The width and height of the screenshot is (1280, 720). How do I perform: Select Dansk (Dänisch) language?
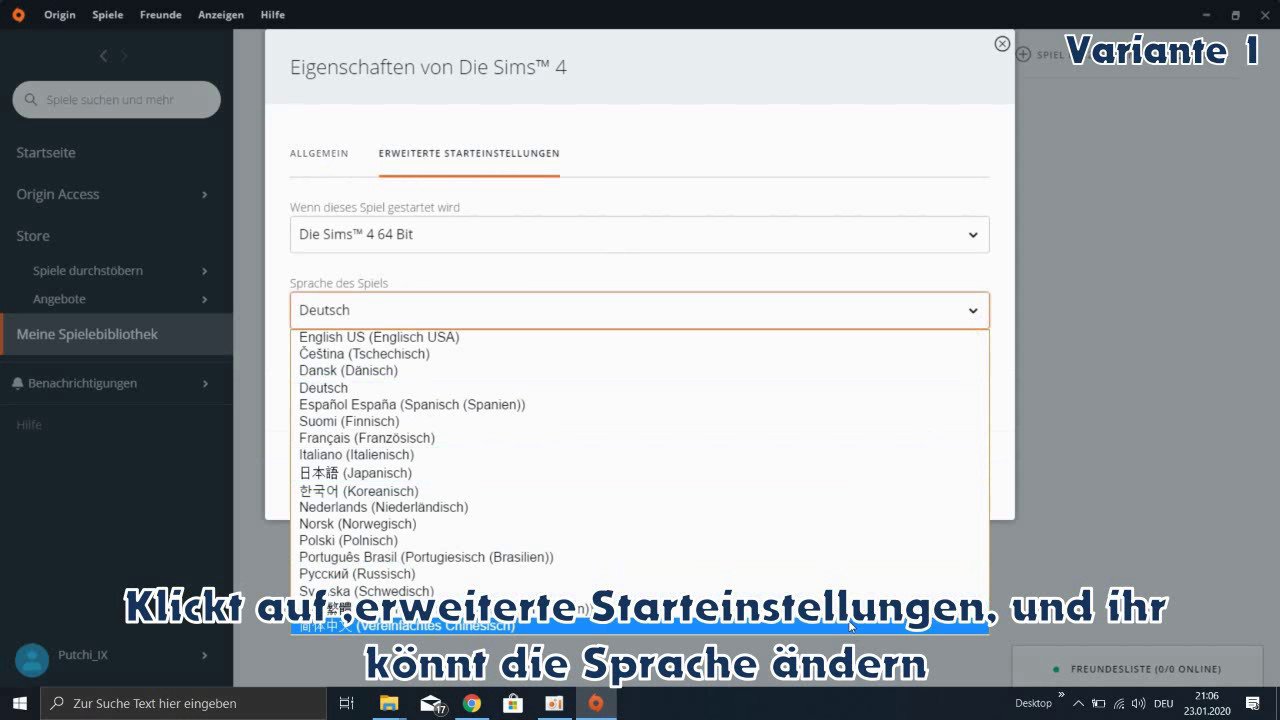[639, 371]
